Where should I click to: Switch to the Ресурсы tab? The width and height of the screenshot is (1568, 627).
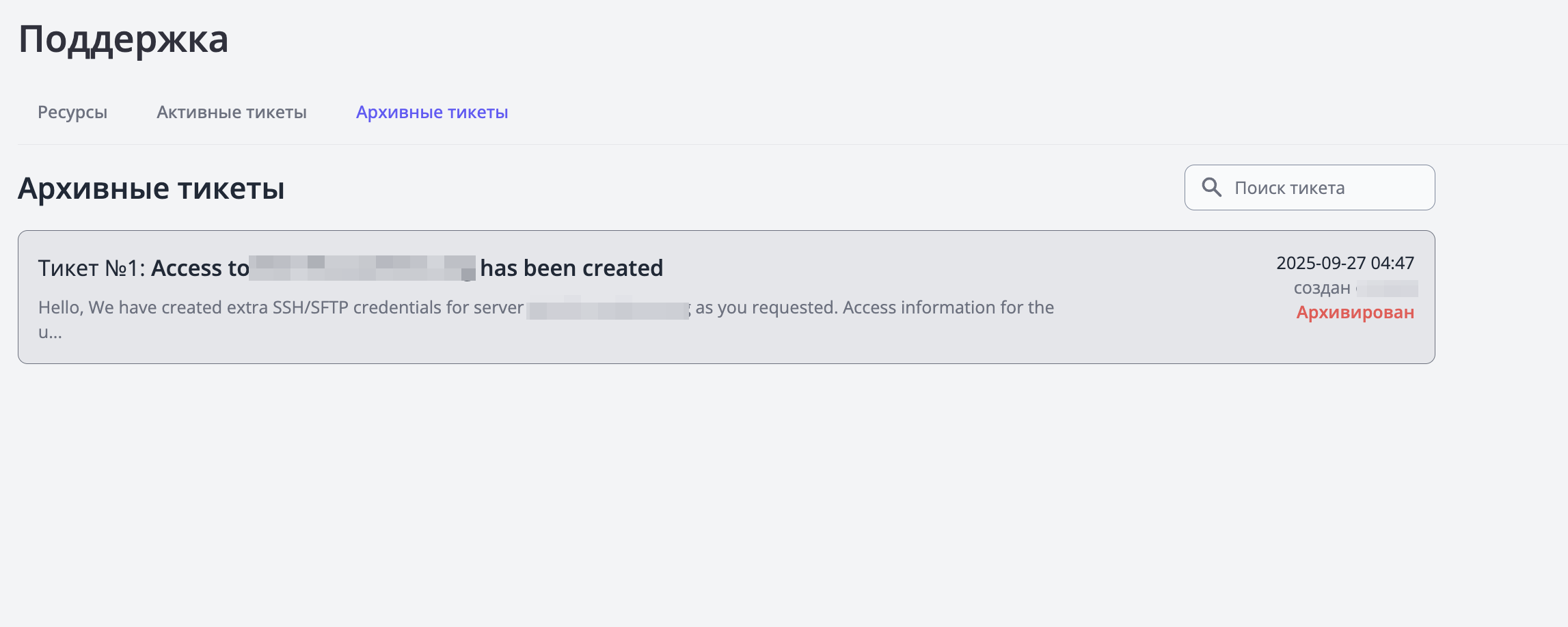tap(72, 112)
